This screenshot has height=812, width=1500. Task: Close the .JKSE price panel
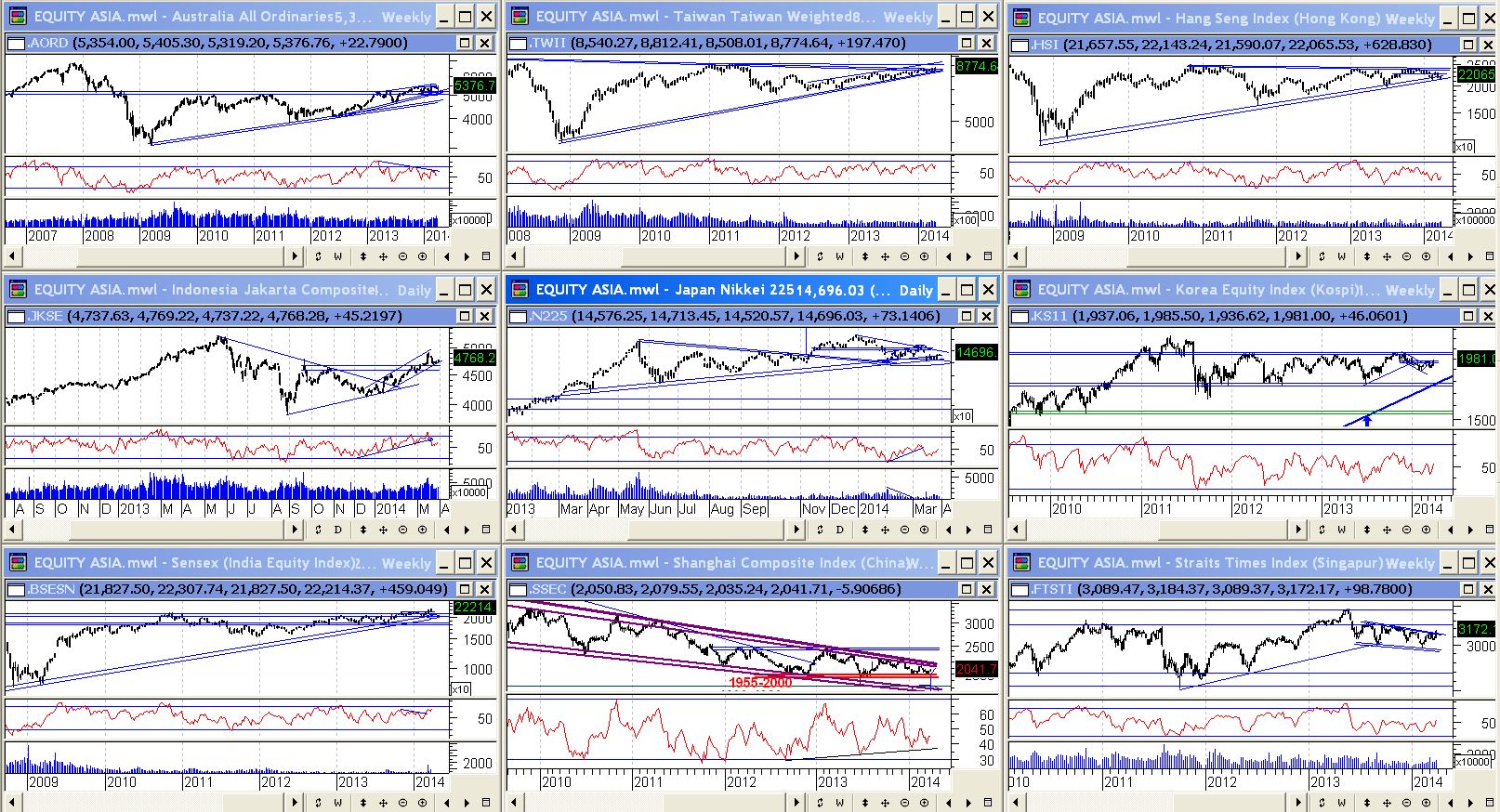[484, 316]
